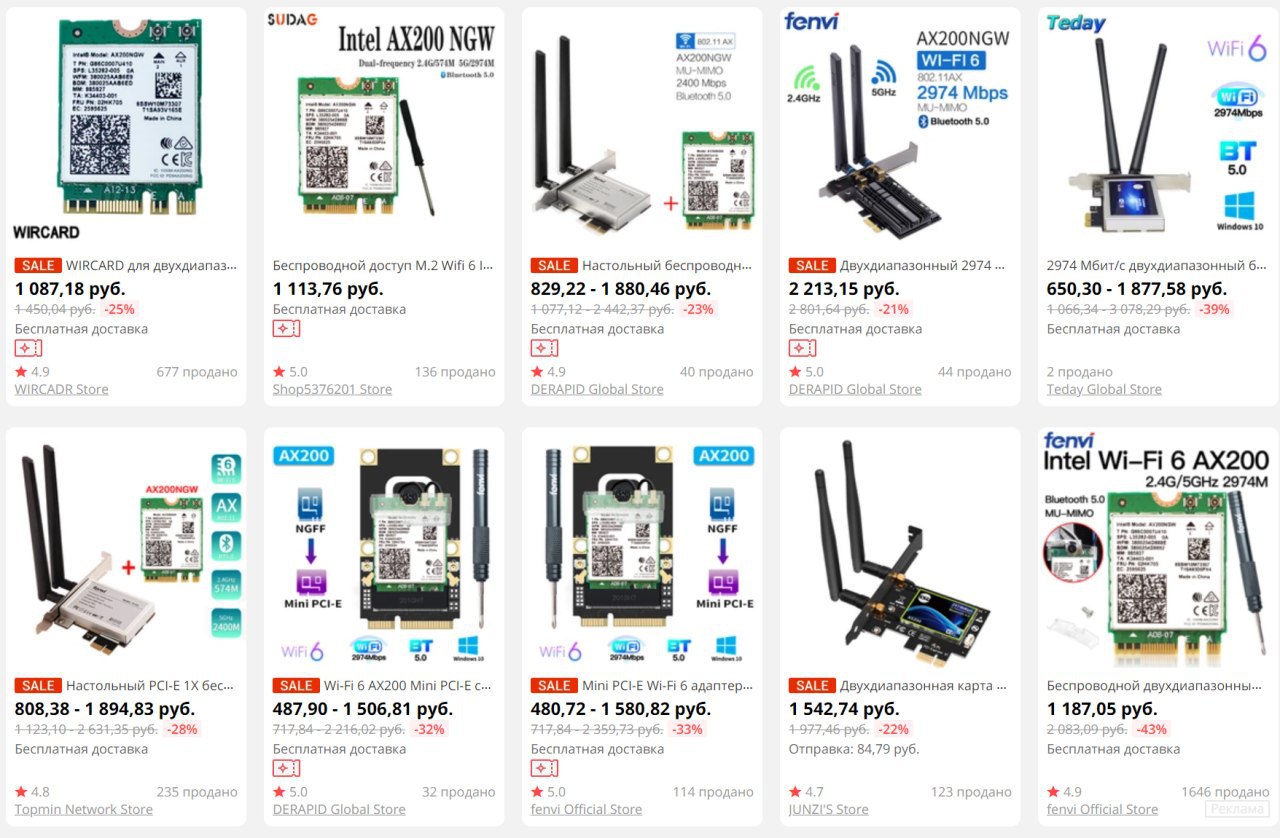Click the 'Реклама' ad label
This screenshot has height=838, width=1280.
pyautogui.click(x=1238, y=810)
